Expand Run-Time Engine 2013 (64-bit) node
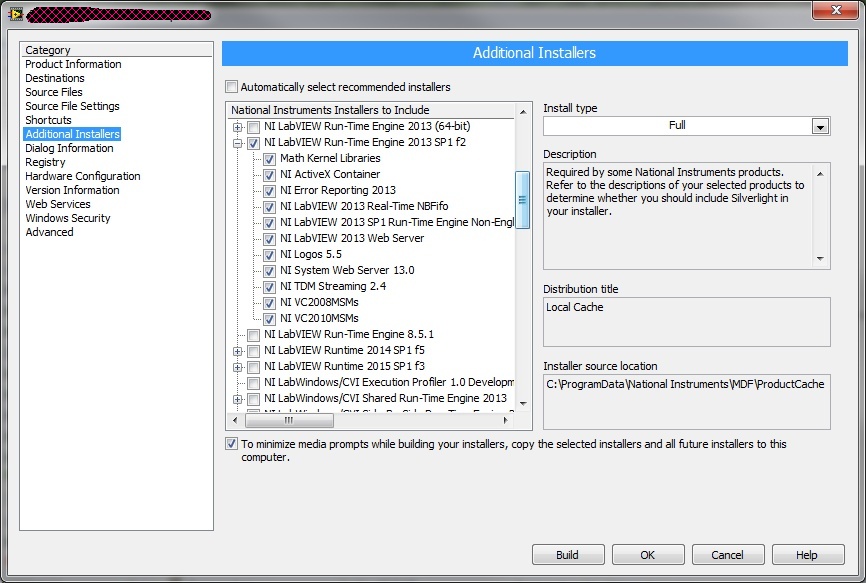The image size is (866, 583). click(x=237, y=127)
